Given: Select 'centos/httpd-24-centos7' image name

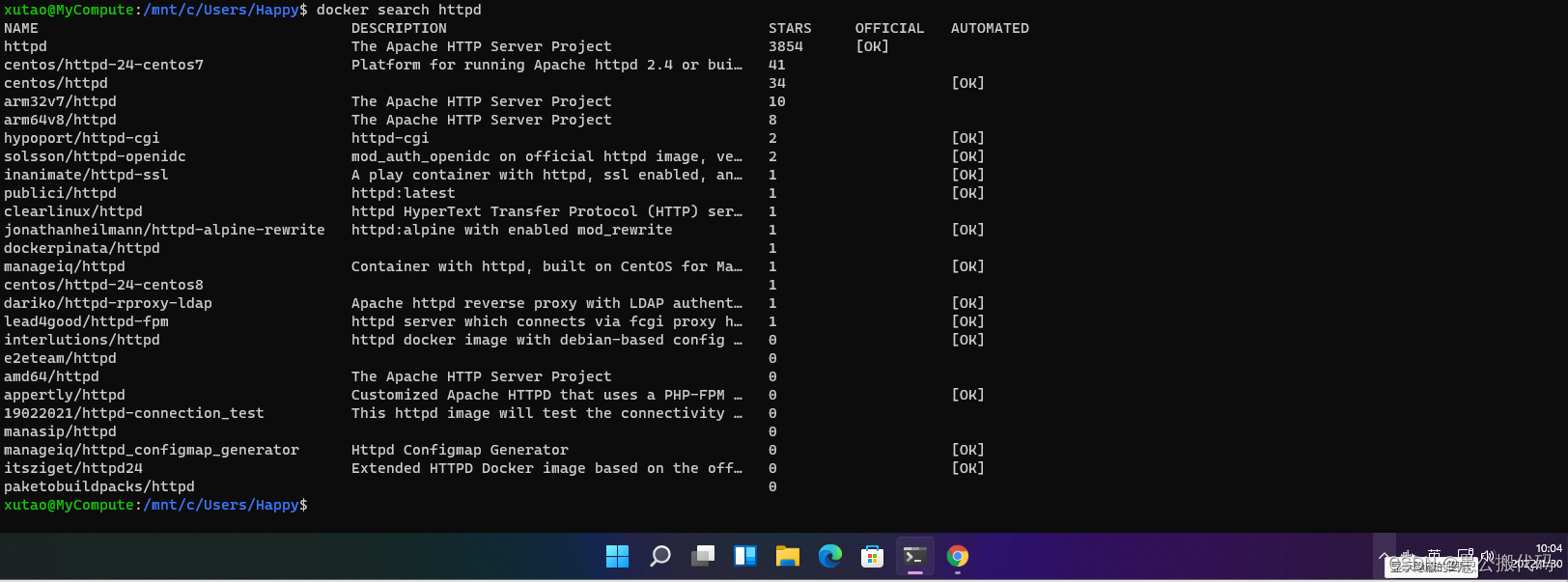Looking at the screenshot, I should click(x=103, y=65).
